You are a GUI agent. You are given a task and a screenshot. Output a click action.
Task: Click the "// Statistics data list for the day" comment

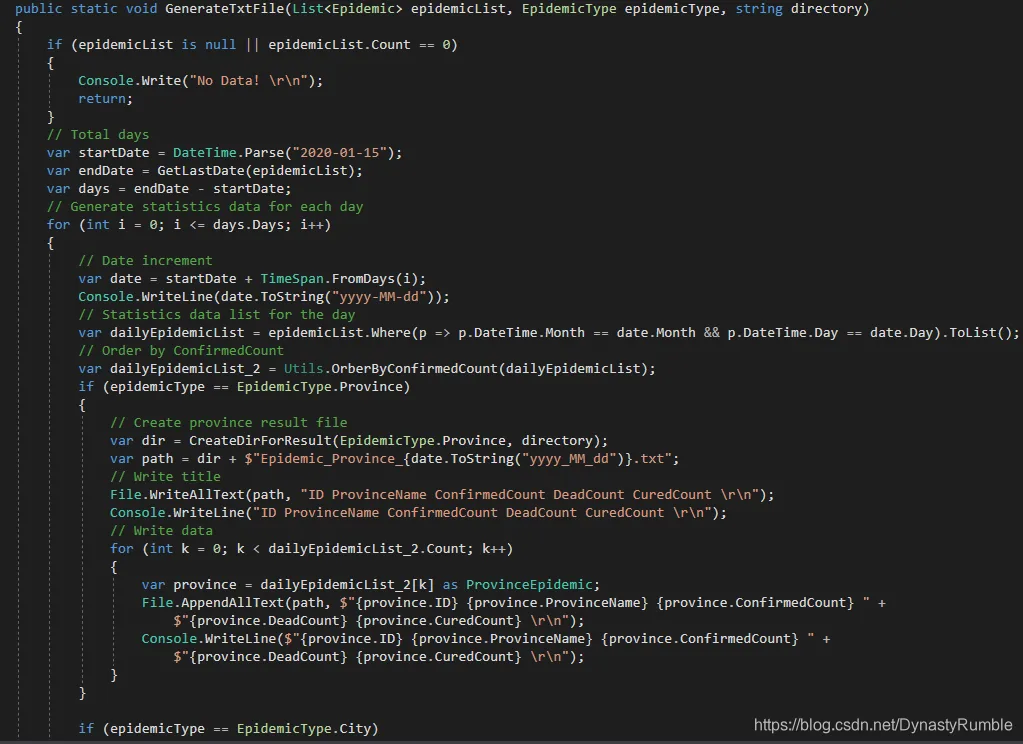(x=217, y=315)
